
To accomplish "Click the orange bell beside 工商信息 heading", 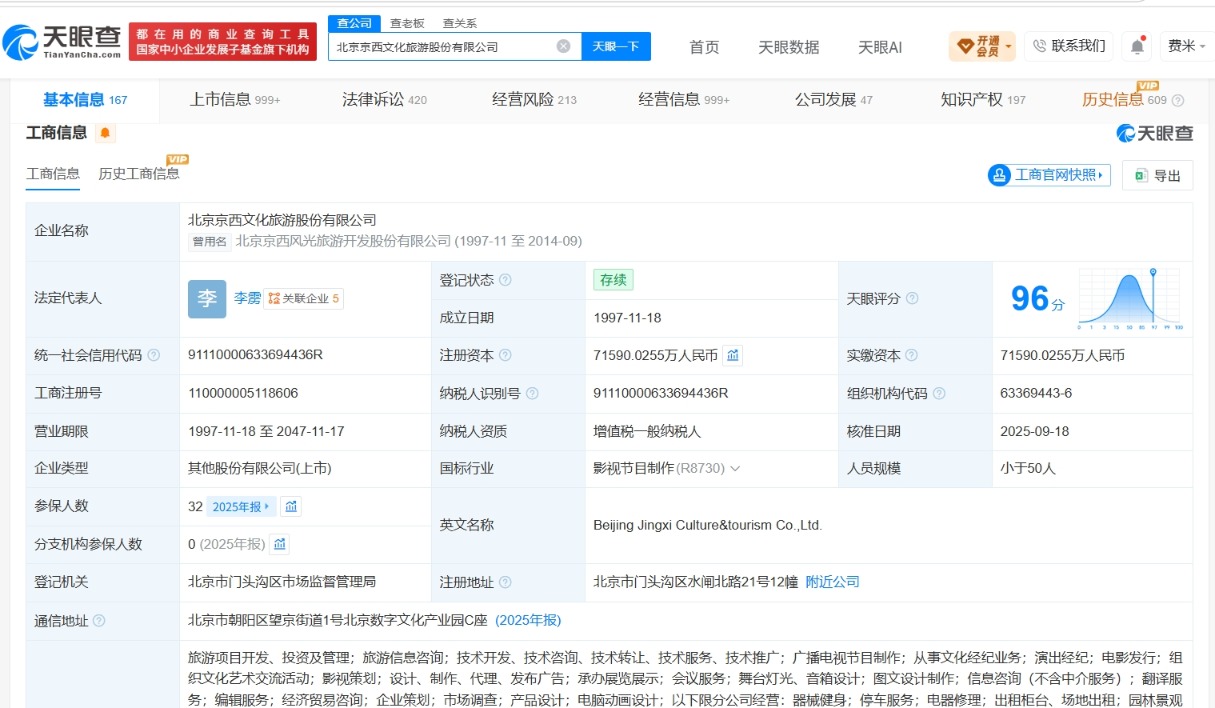I will click(x=105, y=133).
